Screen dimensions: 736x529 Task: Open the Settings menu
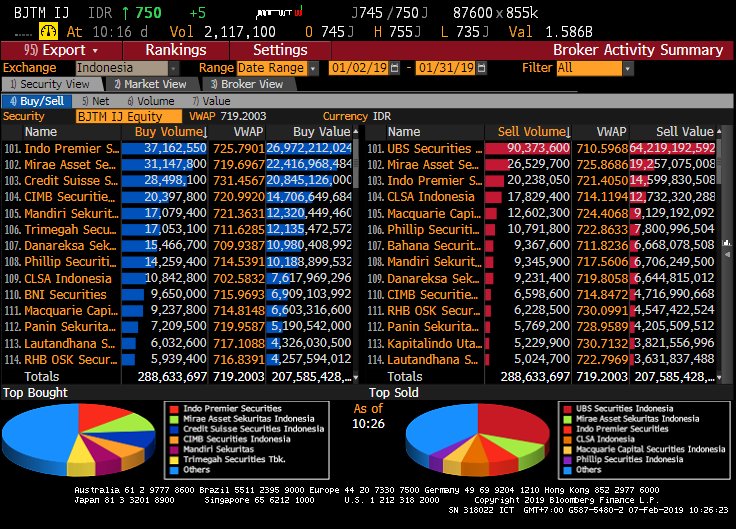[x=280, y=50]
